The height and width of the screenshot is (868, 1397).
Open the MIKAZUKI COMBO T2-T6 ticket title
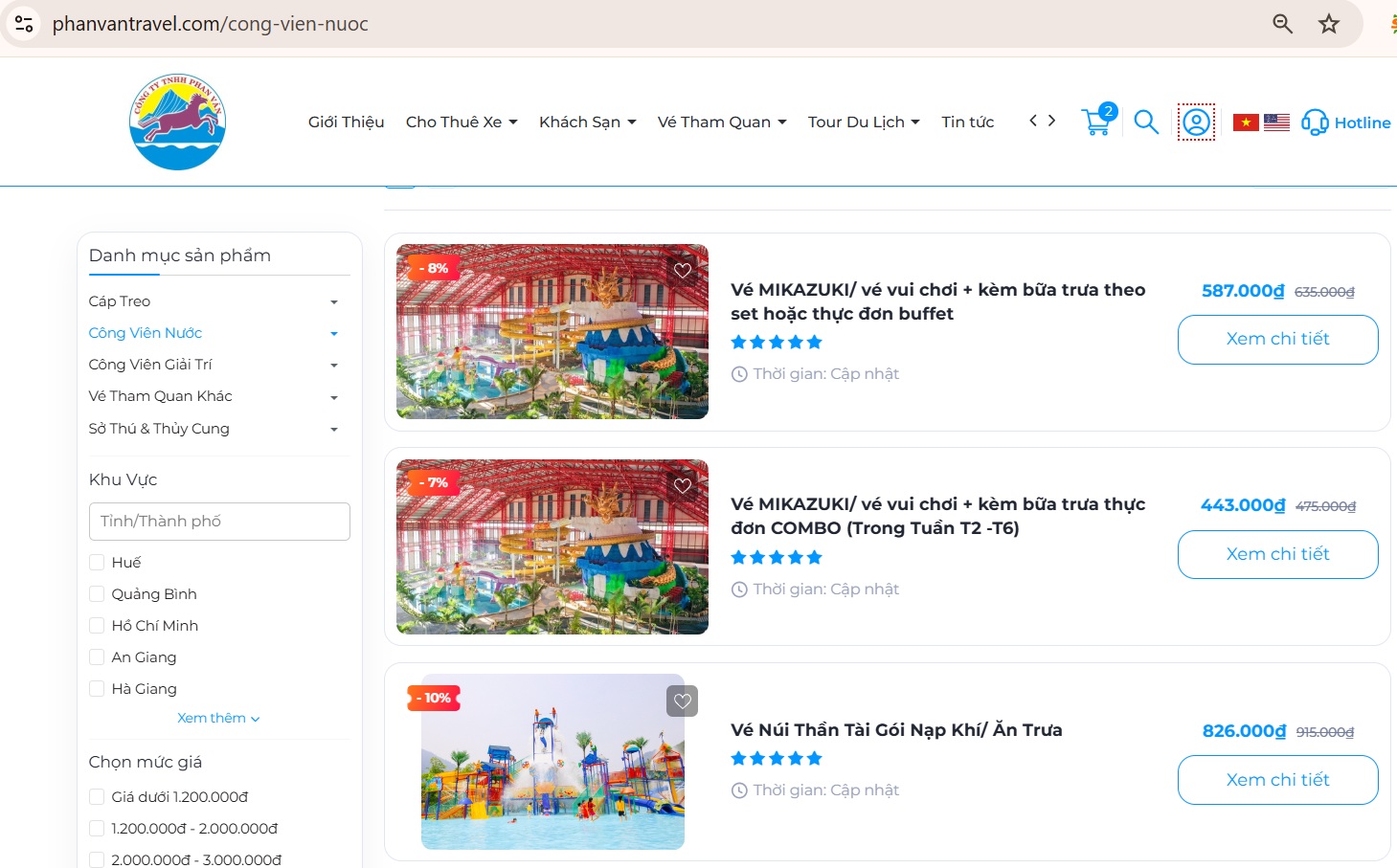click(x=938, y=516)
